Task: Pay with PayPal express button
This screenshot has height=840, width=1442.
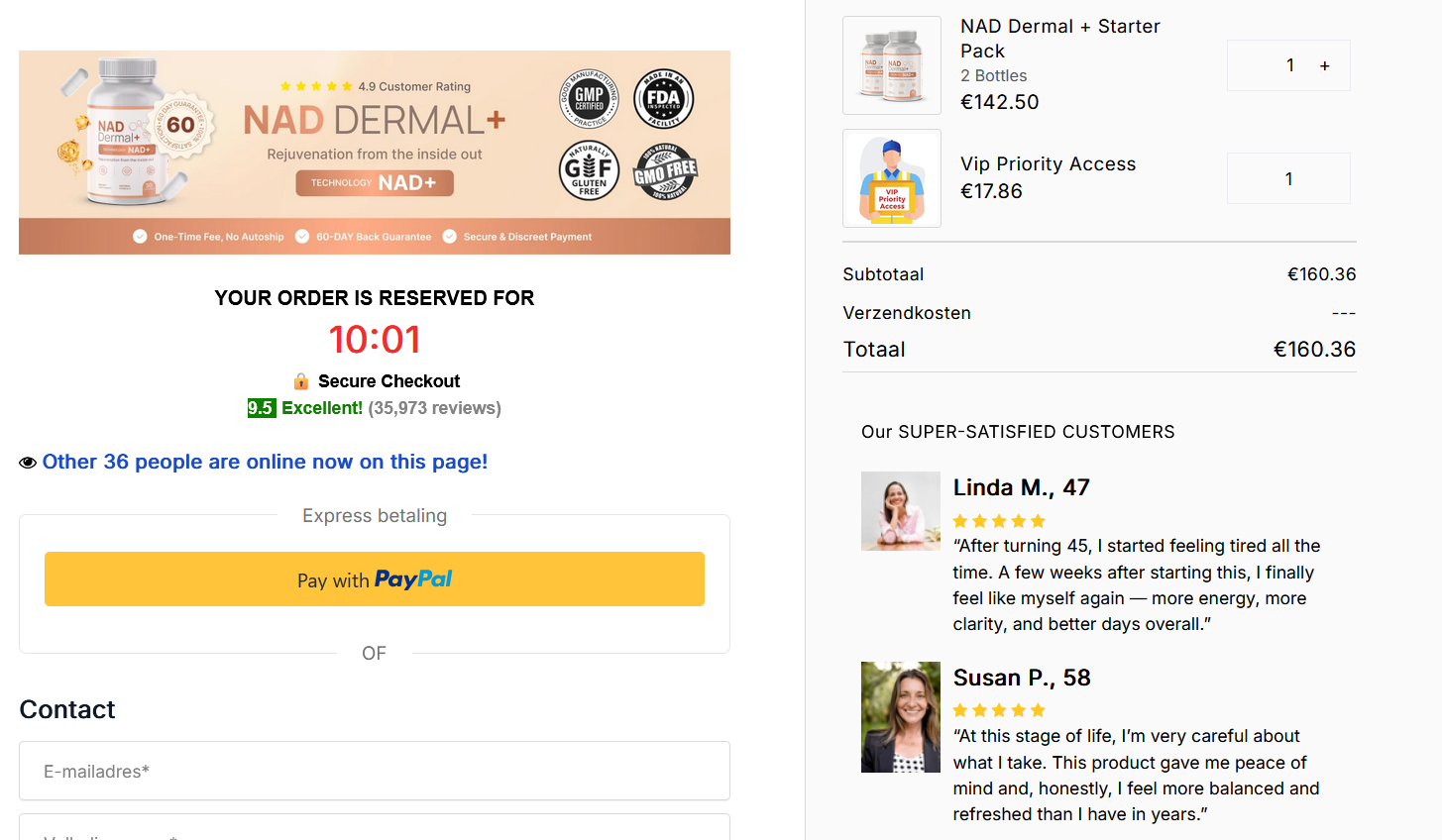Action: (375, 579)
